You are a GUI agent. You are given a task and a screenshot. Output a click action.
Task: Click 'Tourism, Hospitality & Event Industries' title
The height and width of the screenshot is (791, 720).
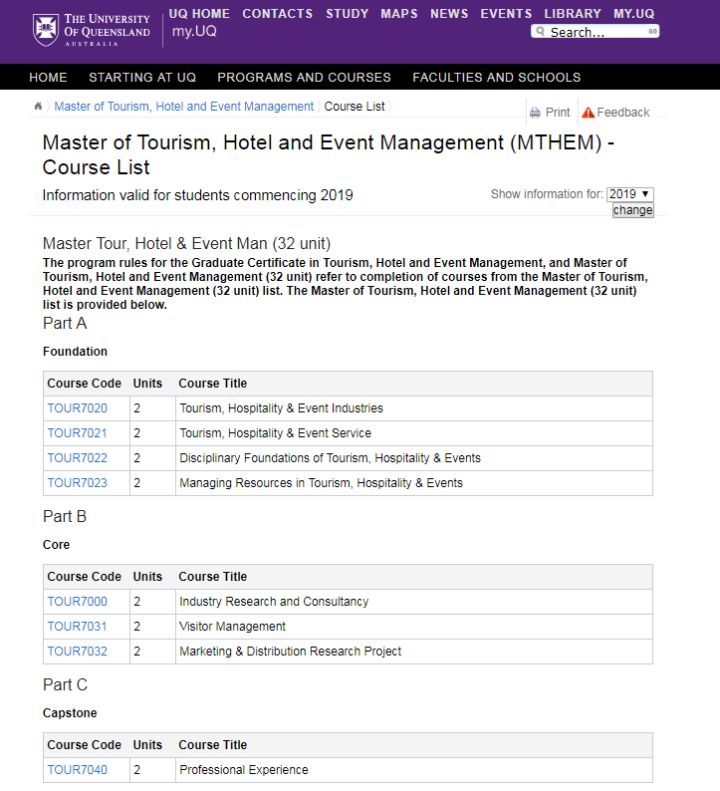click(281, 408)
